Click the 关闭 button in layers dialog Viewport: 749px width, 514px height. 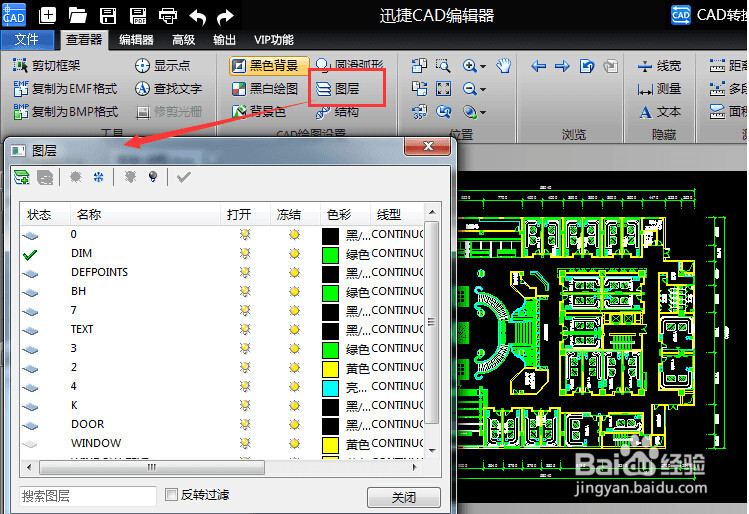(404, 497)
